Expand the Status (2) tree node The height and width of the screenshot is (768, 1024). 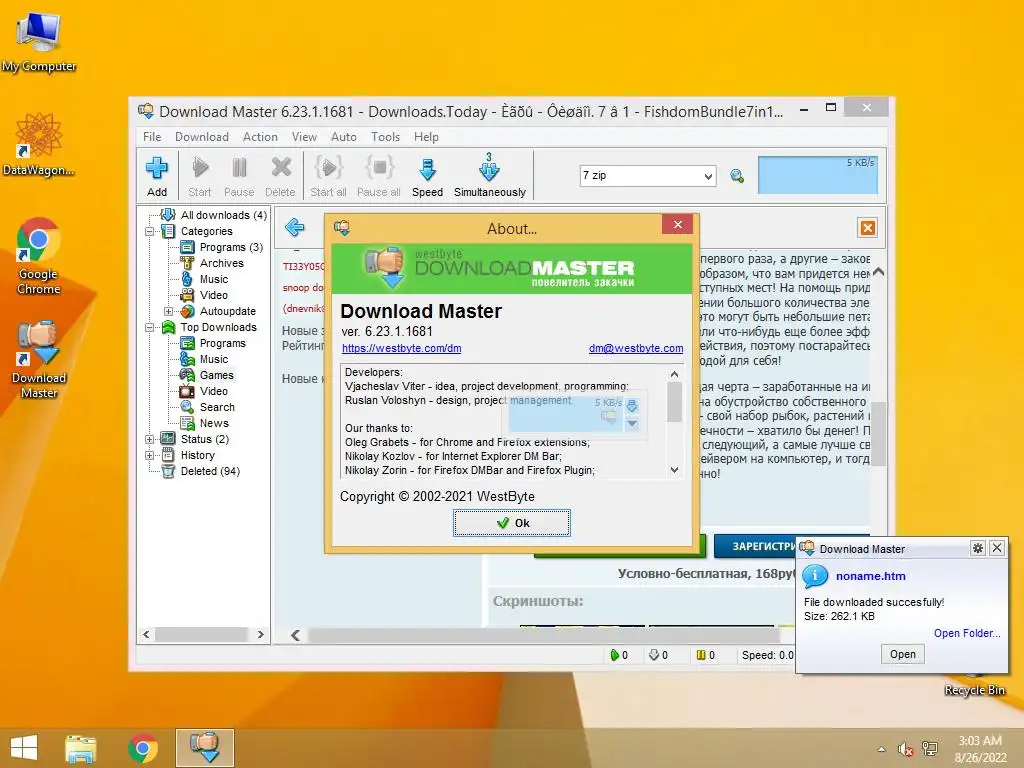point(150,439)
